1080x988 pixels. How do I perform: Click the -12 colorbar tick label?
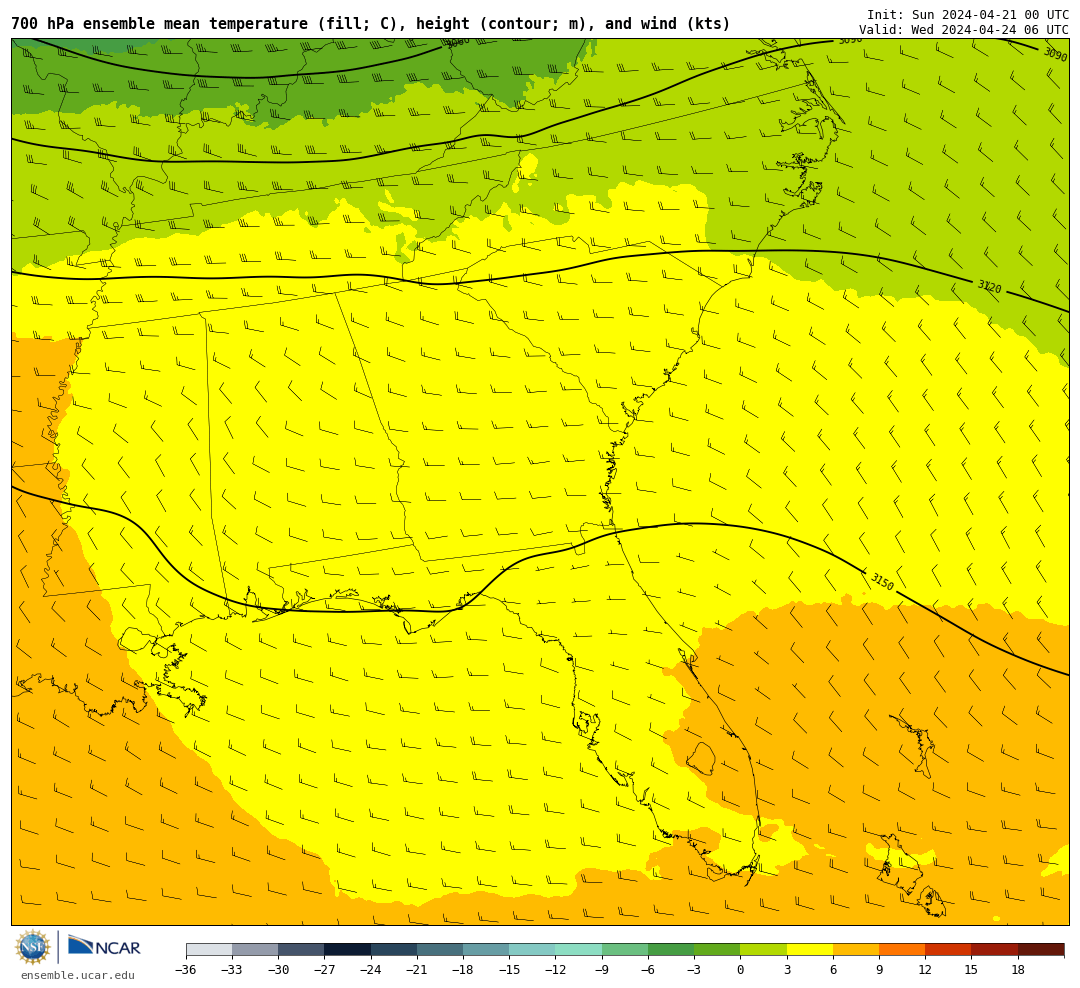click(555, 970)
